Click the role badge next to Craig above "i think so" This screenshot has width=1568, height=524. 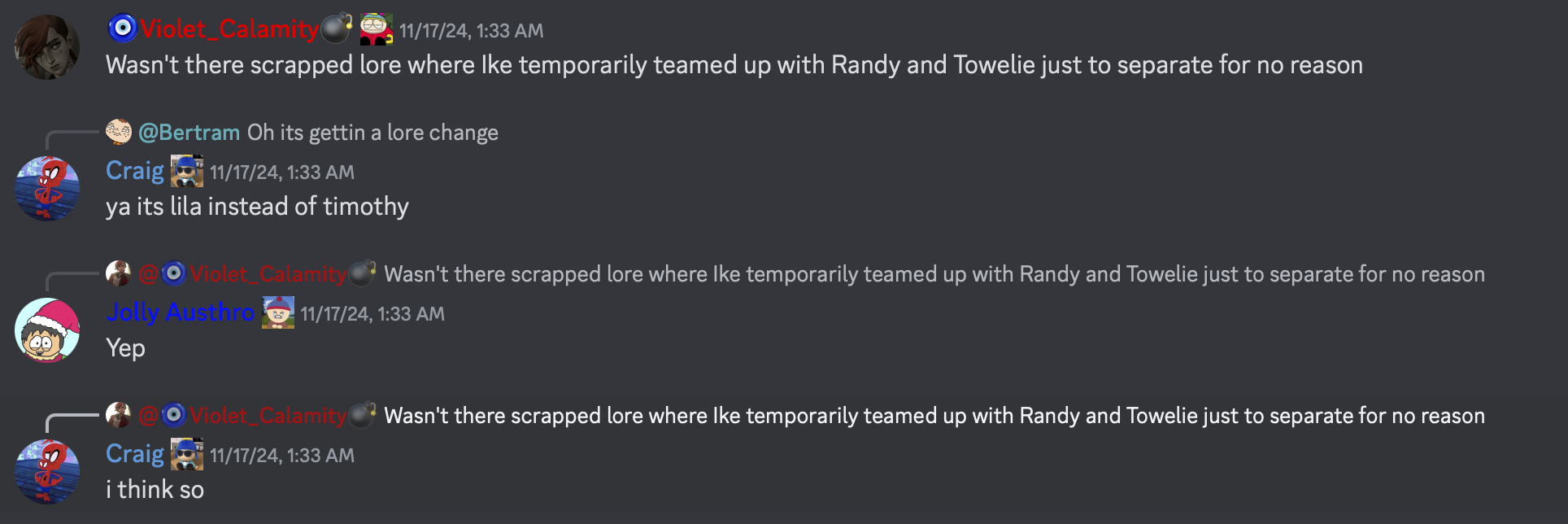point(187,455)
